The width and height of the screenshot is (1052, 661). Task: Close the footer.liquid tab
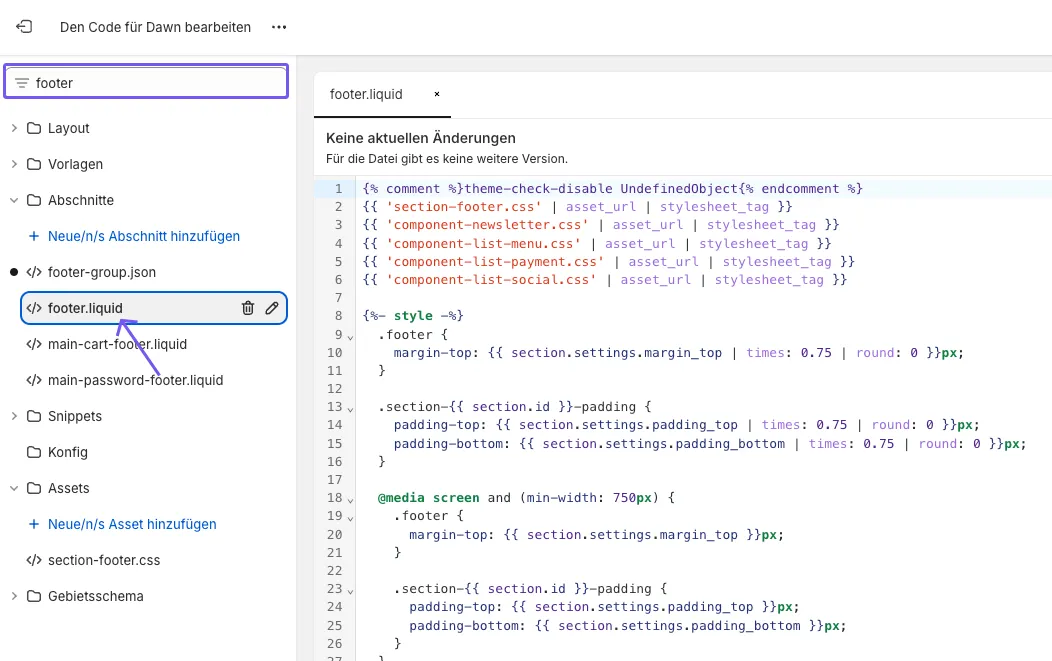[x=437, y=95]
